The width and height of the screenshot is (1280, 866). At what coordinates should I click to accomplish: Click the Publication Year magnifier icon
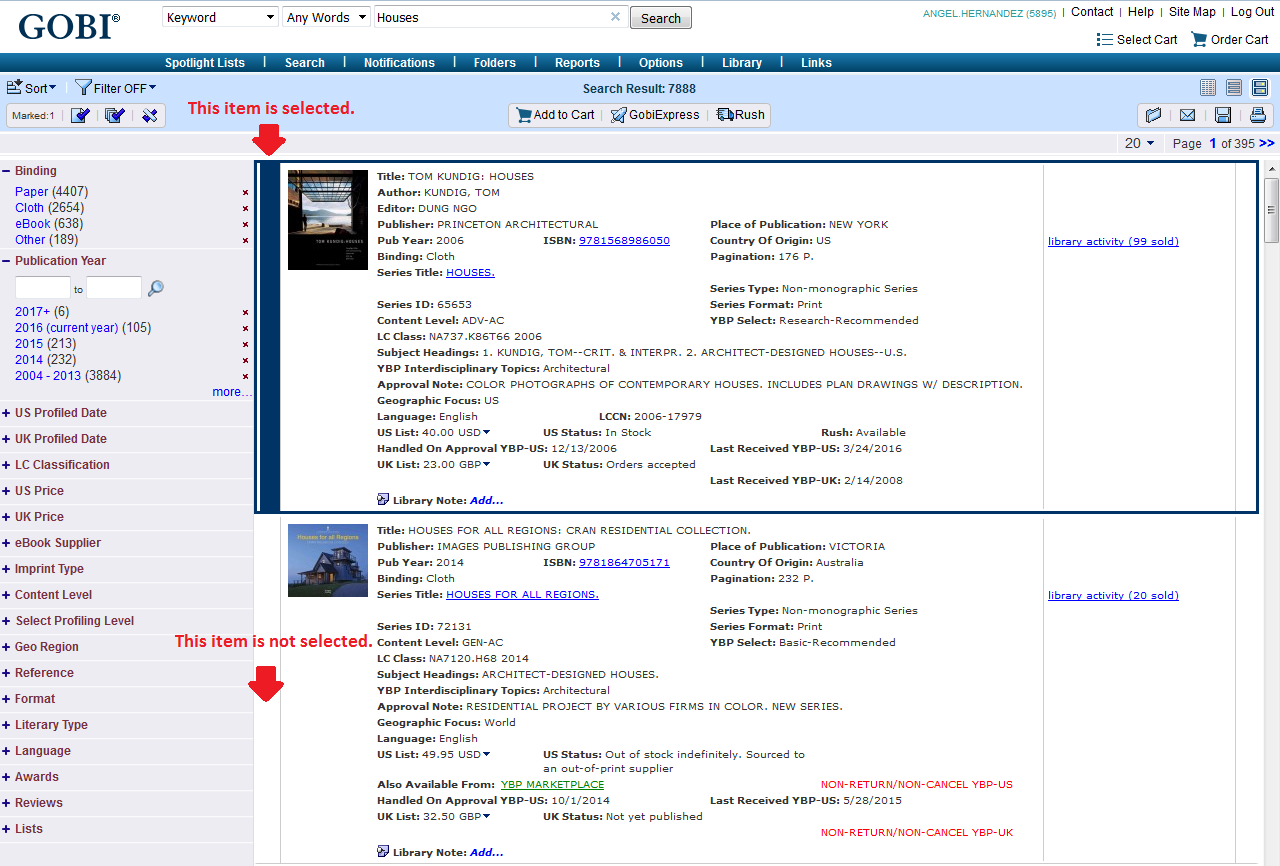pyautogui.click(x=155, y=288)
